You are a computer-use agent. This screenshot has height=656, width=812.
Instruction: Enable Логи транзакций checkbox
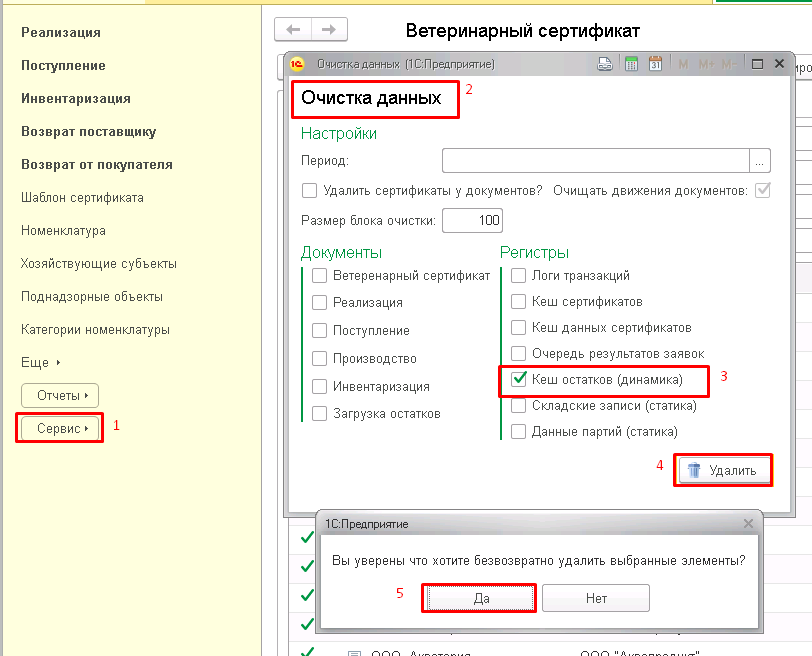point(518,275)
